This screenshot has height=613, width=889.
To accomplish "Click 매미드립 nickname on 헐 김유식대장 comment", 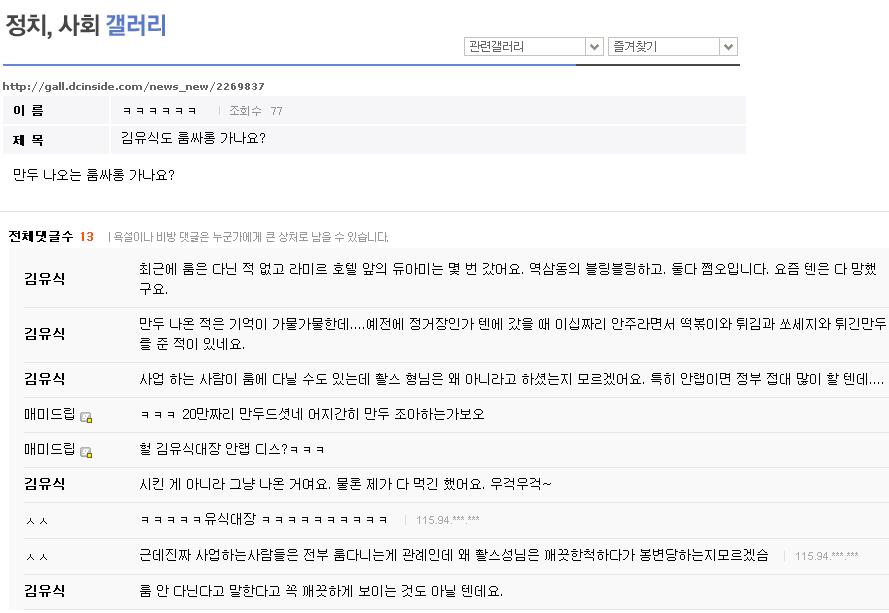I will (x=49, y=450).
